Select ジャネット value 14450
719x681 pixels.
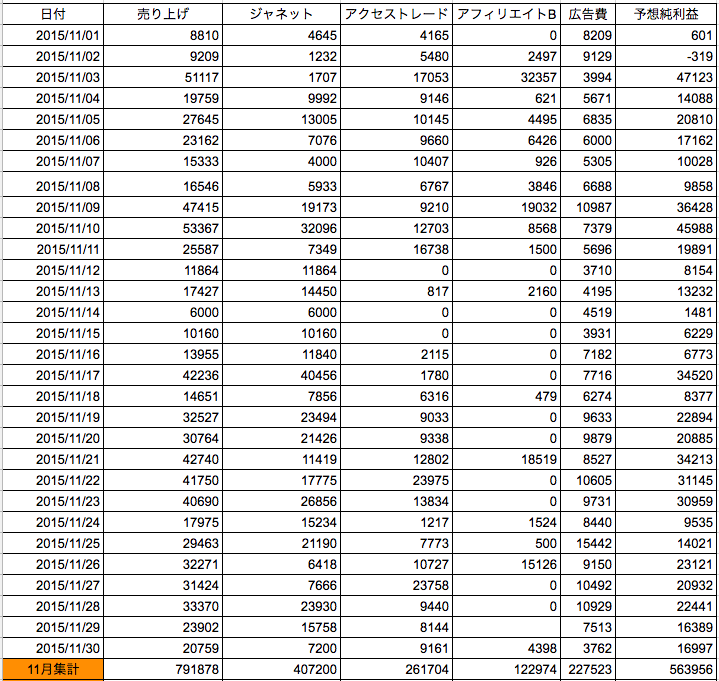pos(282,292)
